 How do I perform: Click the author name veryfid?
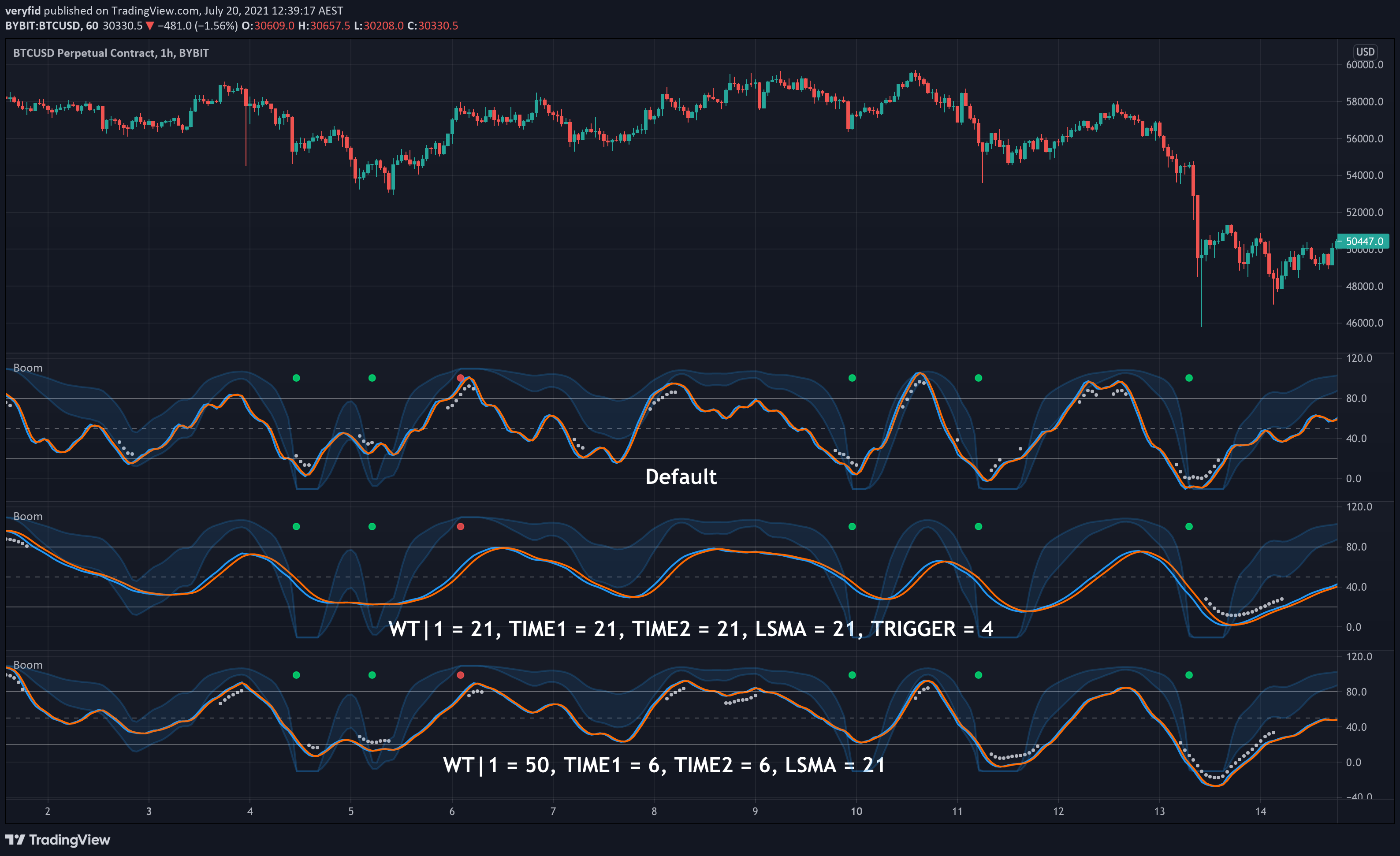click(23, 11)
